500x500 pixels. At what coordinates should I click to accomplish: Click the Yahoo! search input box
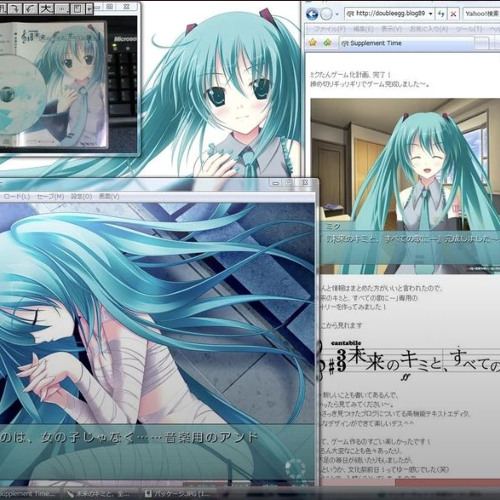click(x=481, y=14)
